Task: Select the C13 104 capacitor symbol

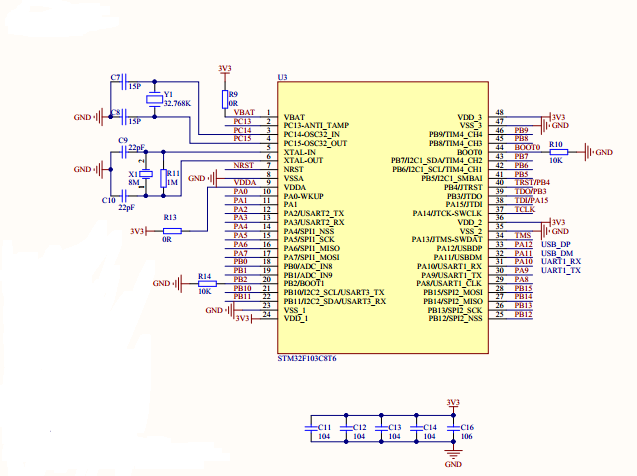Action: pos(381,428)
